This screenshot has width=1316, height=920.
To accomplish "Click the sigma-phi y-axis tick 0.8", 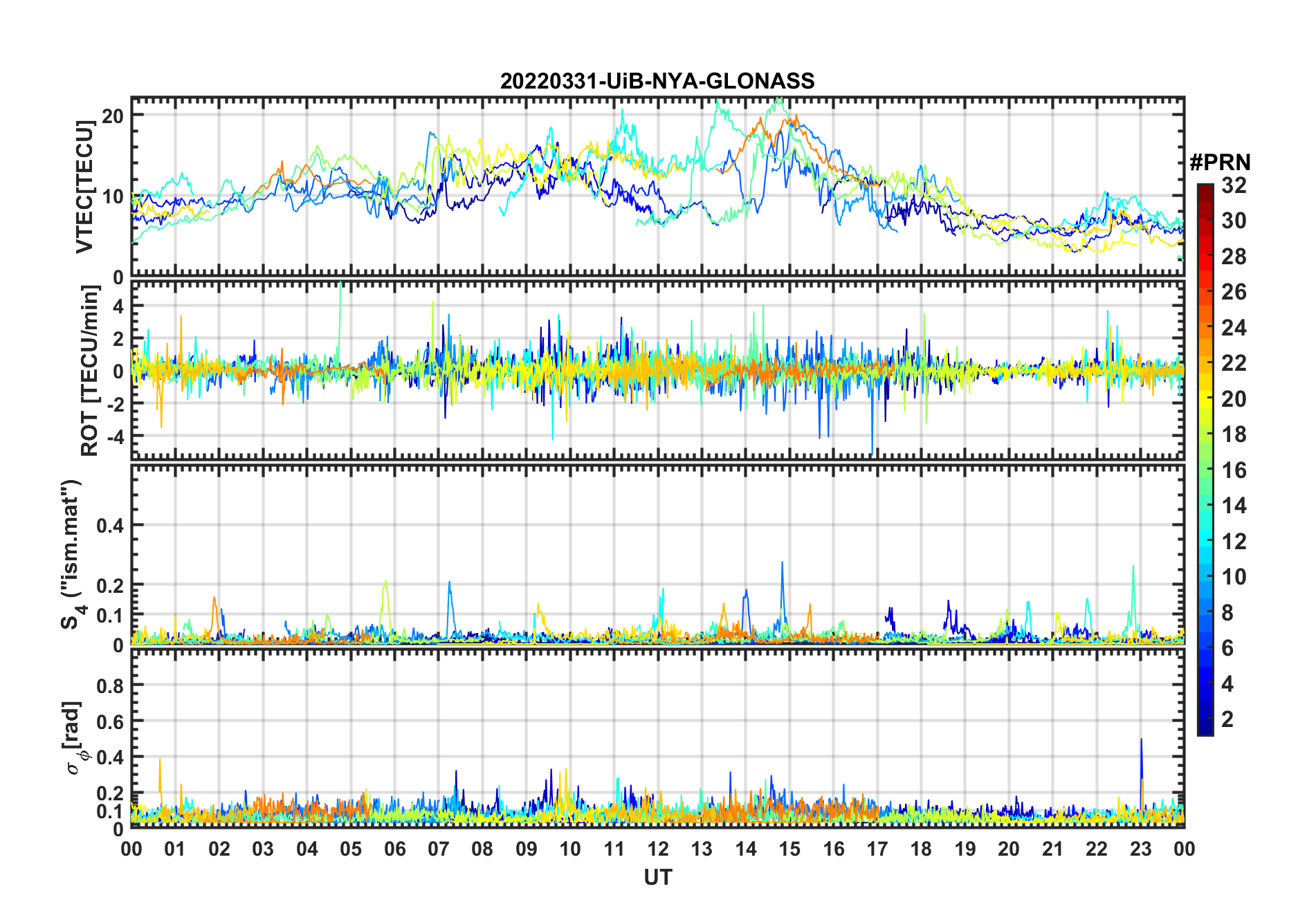I will click(111, 686).
